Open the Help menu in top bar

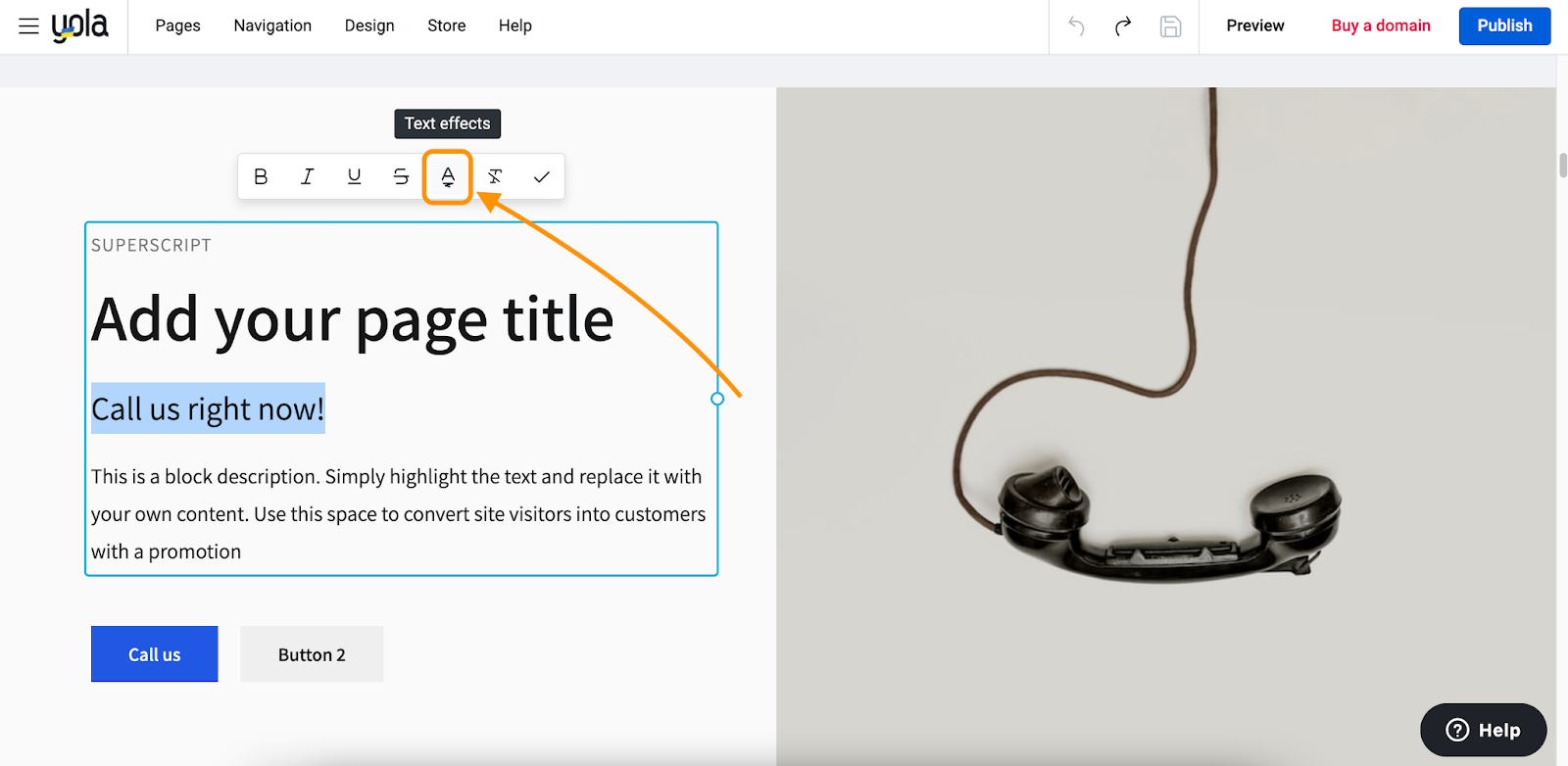(x=514, y=25)
